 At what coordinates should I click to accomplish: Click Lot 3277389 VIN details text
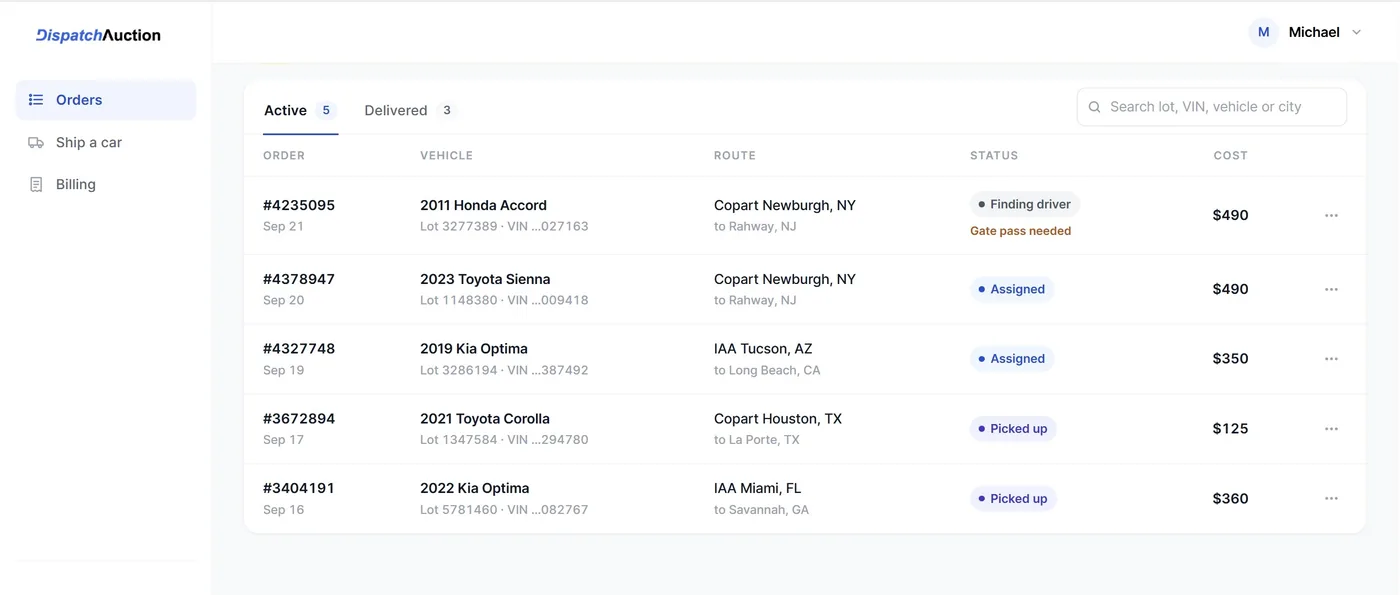coord(504,227)
